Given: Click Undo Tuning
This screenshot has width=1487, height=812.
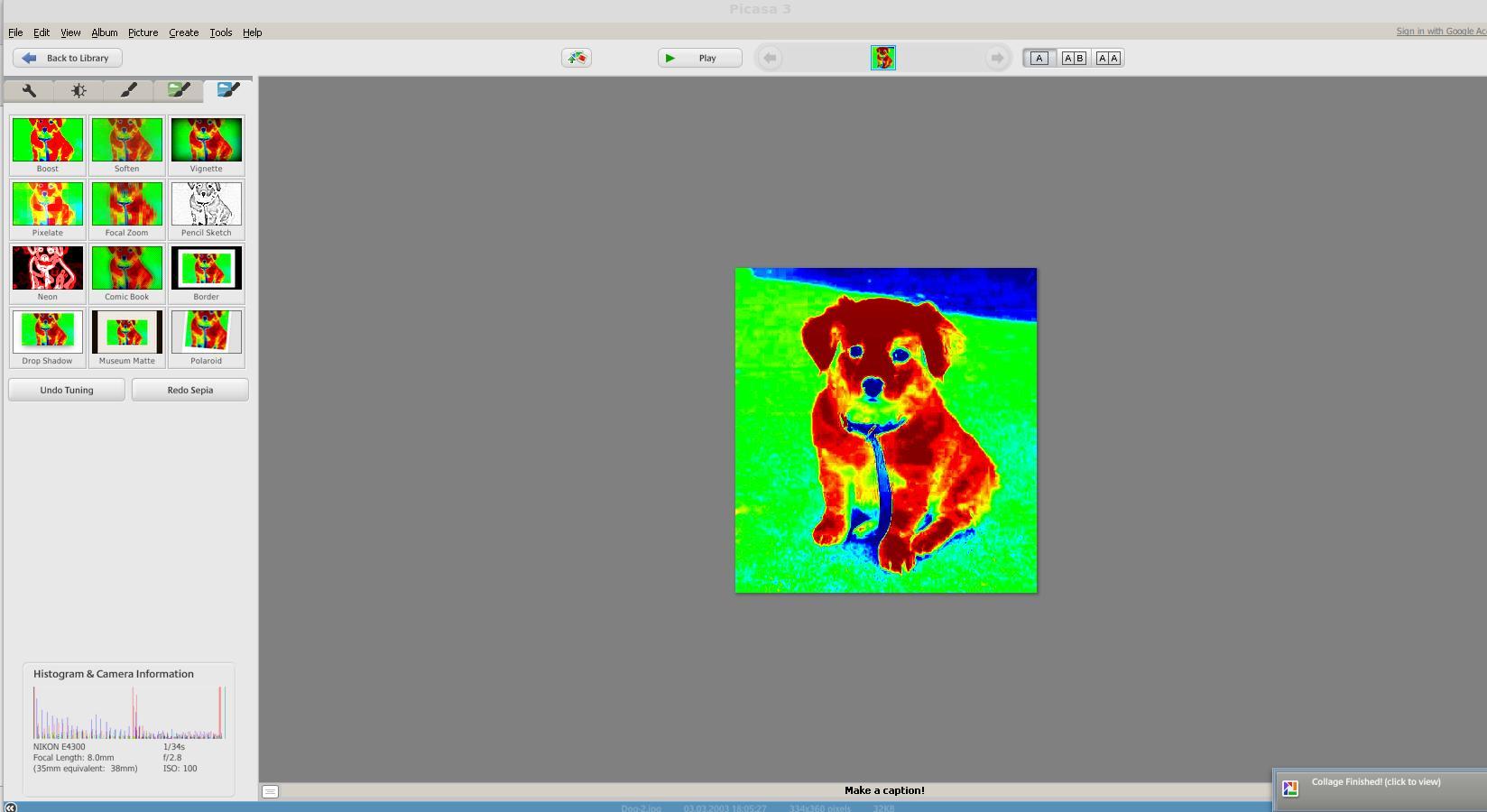Looking at the screenshot, I should [66, 390].
